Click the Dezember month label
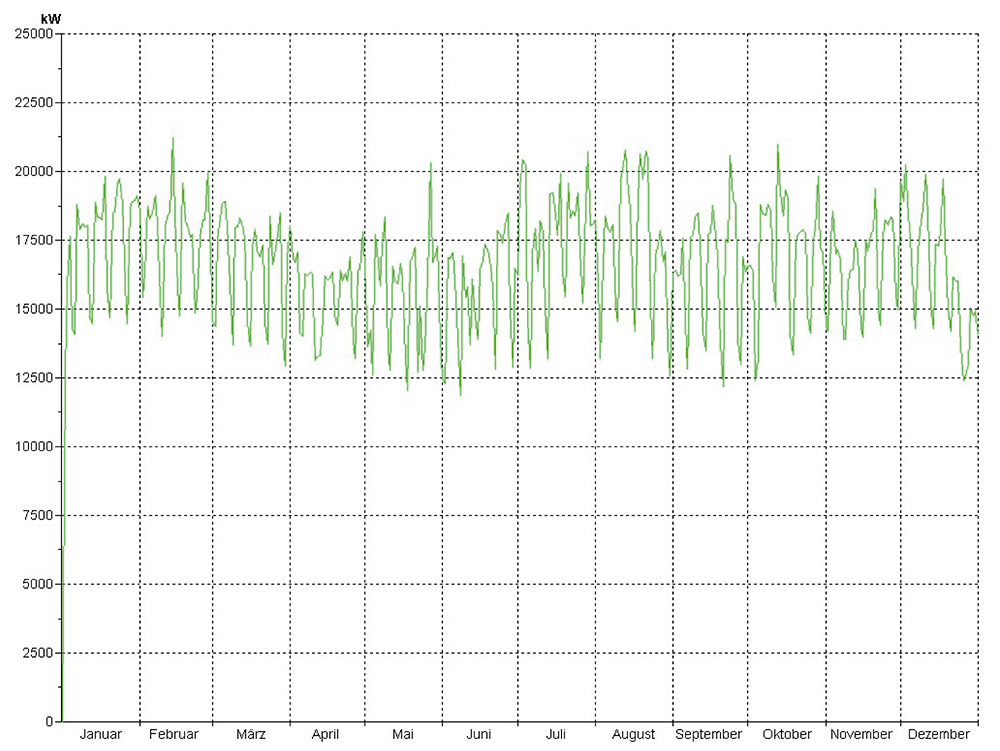The height and width of the screenshot is (751, 1000). pyautogui.click(x=939, y=735)
